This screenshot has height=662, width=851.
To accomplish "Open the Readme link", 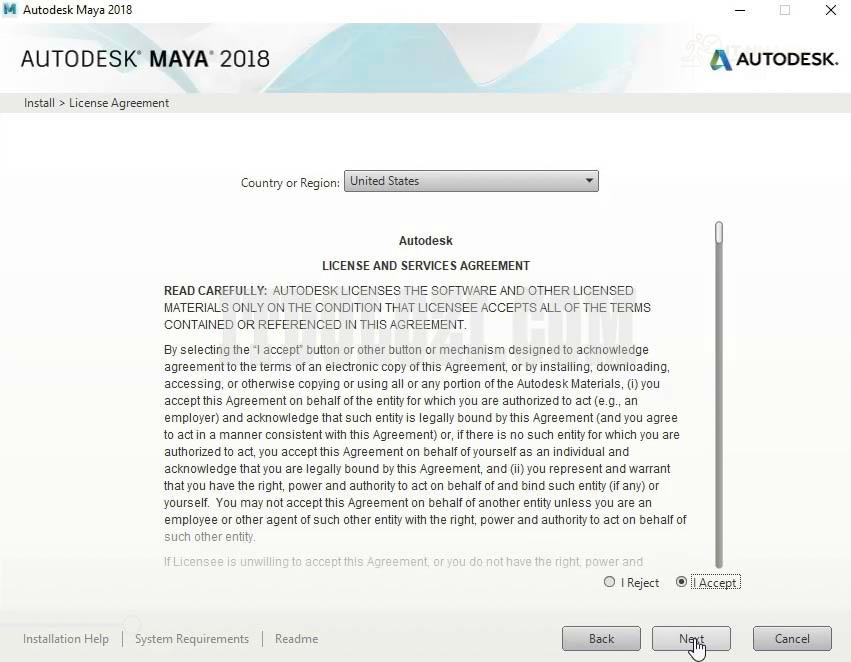I will point(296,639).
